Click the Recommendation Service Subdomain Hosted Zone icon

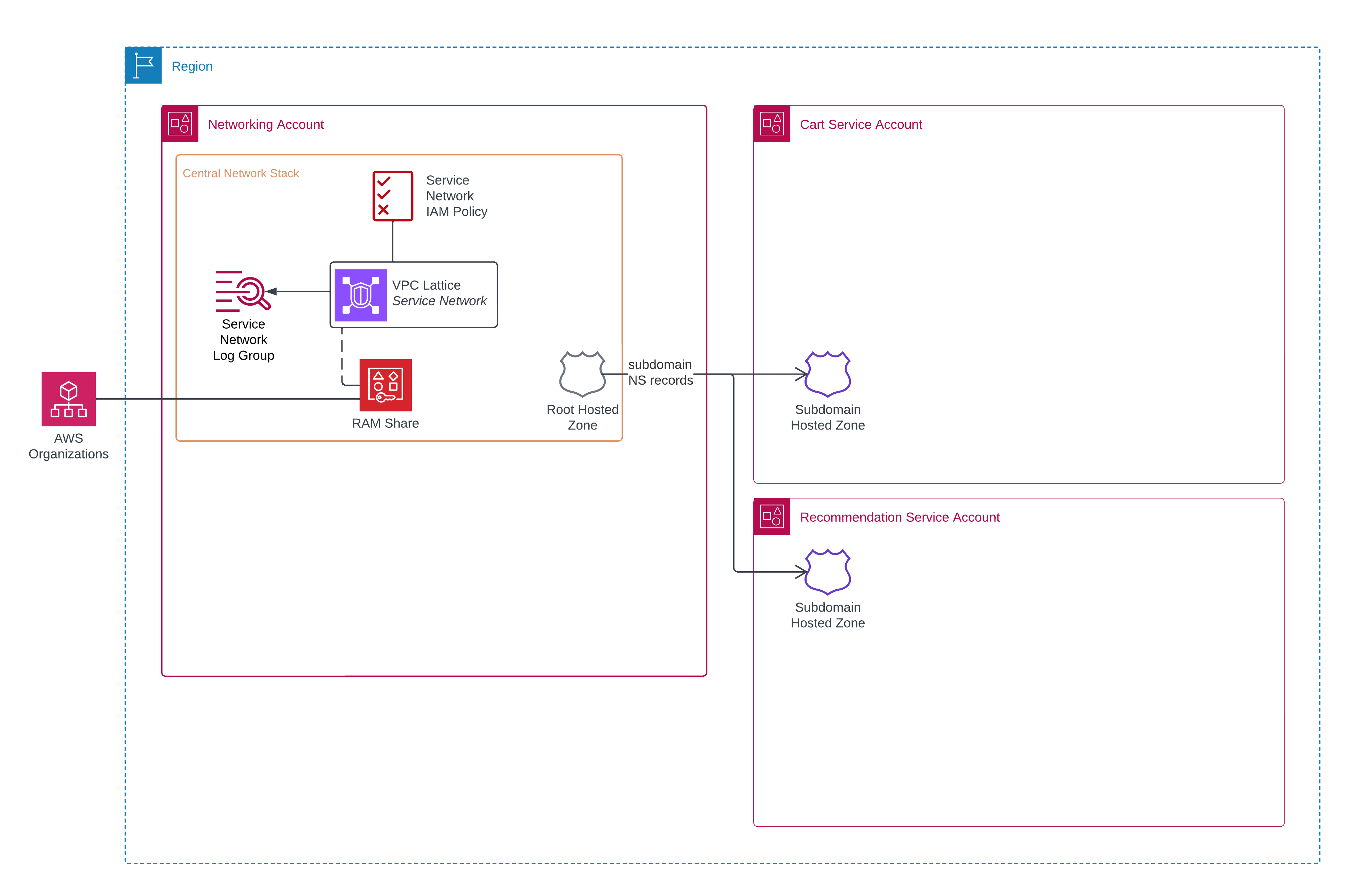coord(827,572)
